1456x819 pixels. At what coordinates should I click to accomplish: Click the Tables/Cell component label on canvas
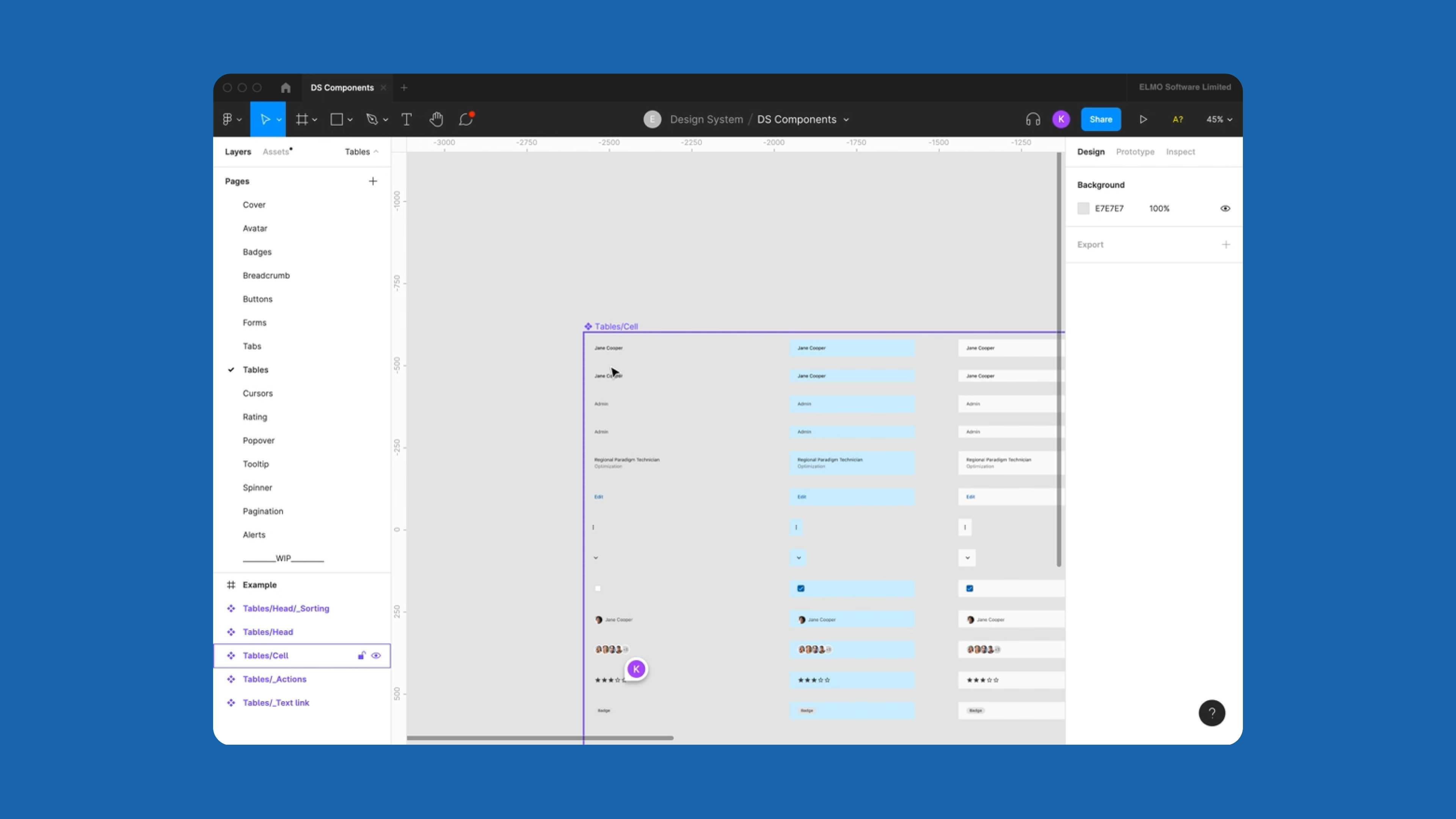pyautogui.click(x=615, y=327)
